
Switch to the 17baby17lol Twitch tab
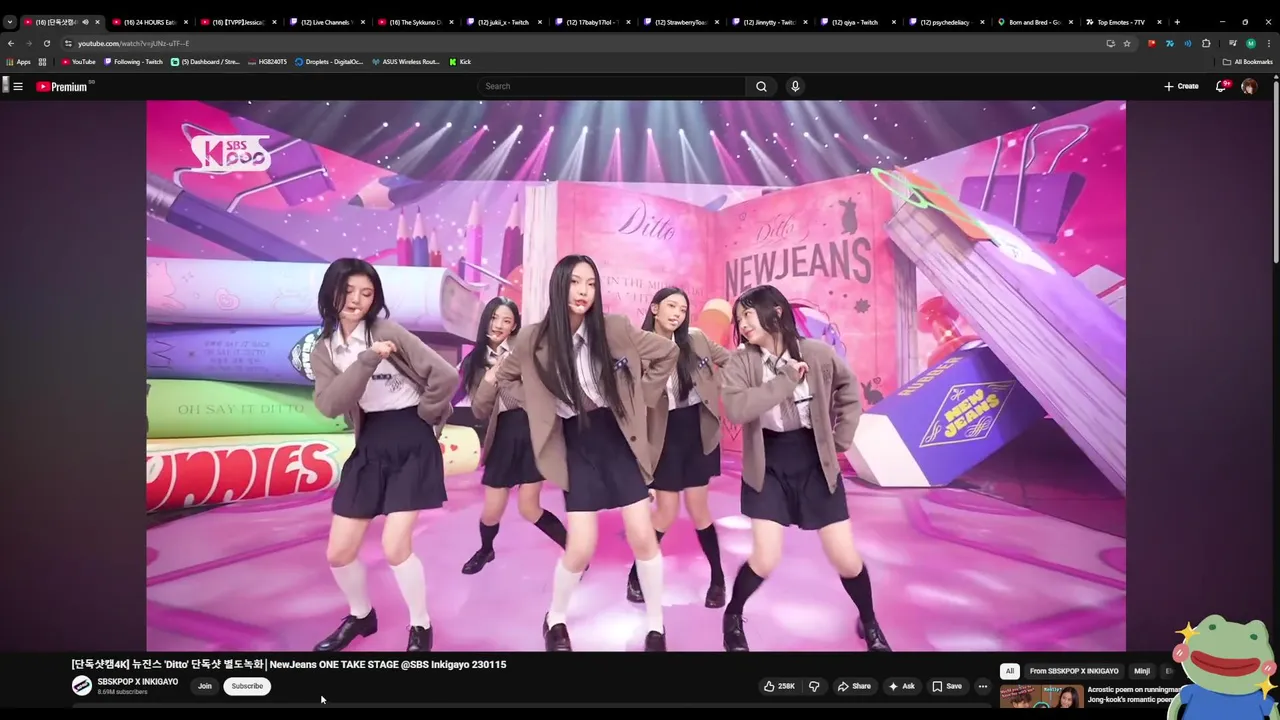coord(591,22)
